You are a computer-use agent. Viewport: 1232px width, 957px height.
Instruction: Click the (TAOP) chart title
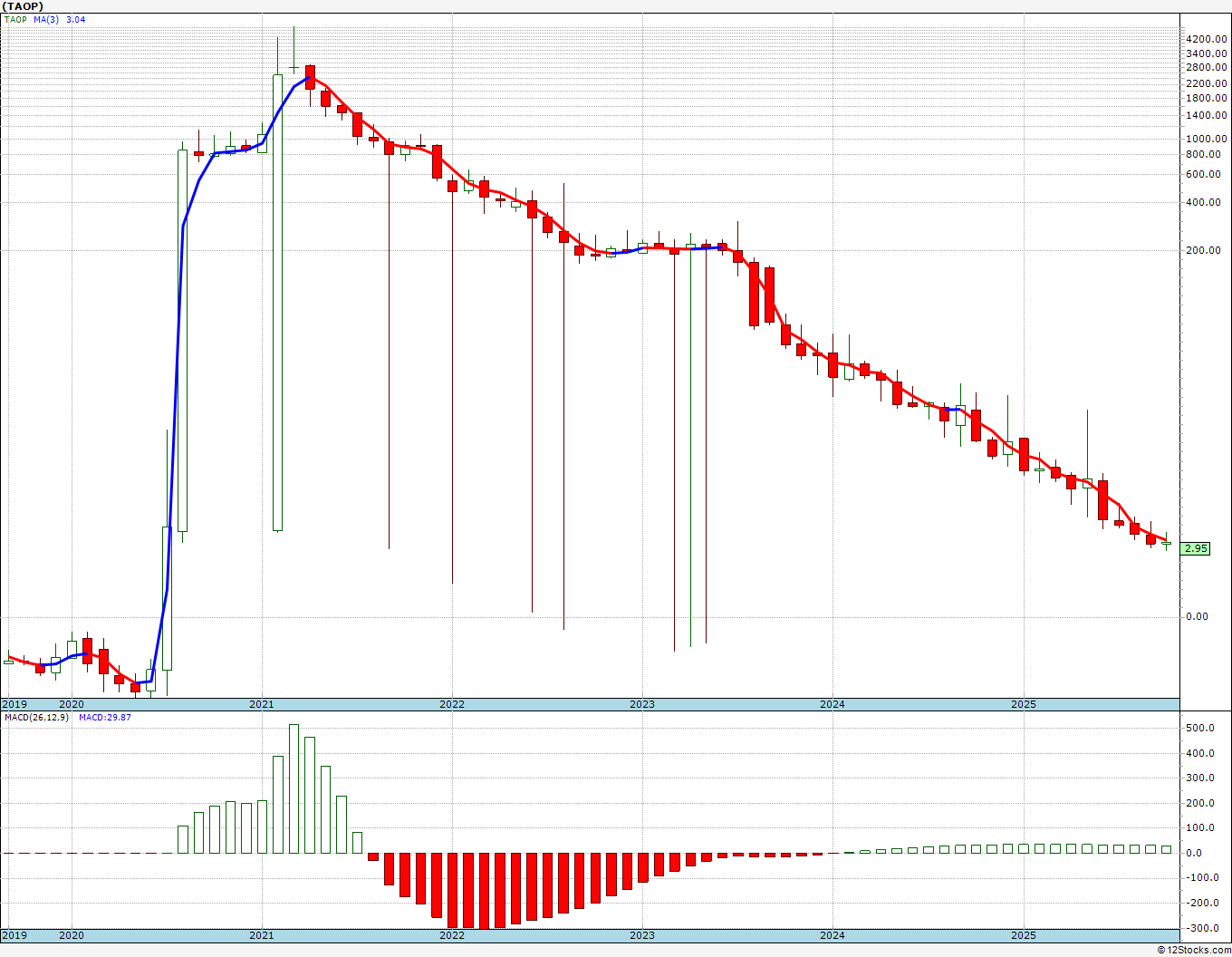[22, 5]
